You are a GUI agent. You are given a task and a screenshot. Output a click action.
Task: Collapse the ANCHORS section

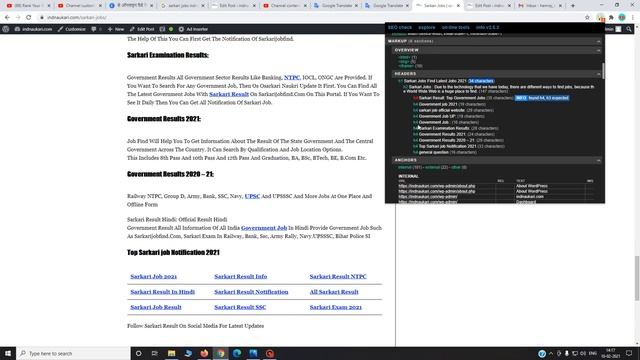click(598, 160)
